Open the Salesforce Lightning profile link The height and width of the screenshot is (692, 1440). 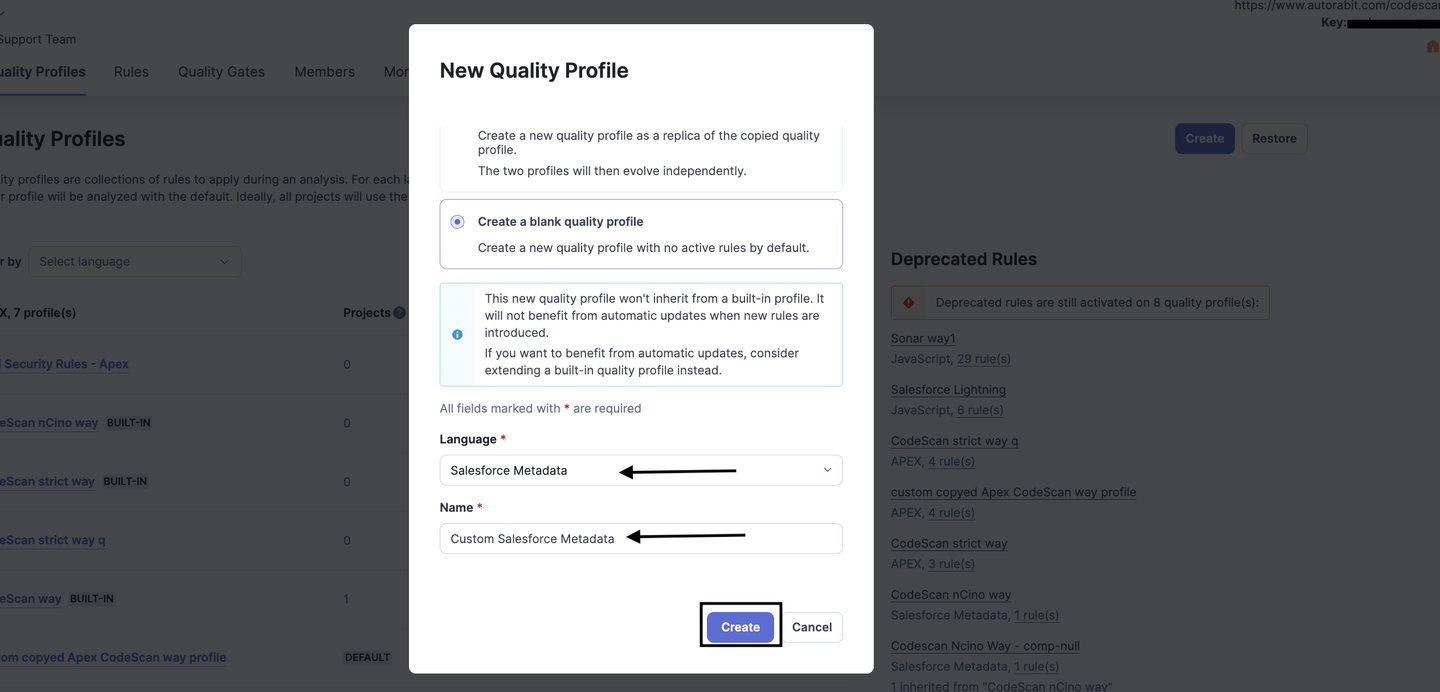tap(948, 390)
